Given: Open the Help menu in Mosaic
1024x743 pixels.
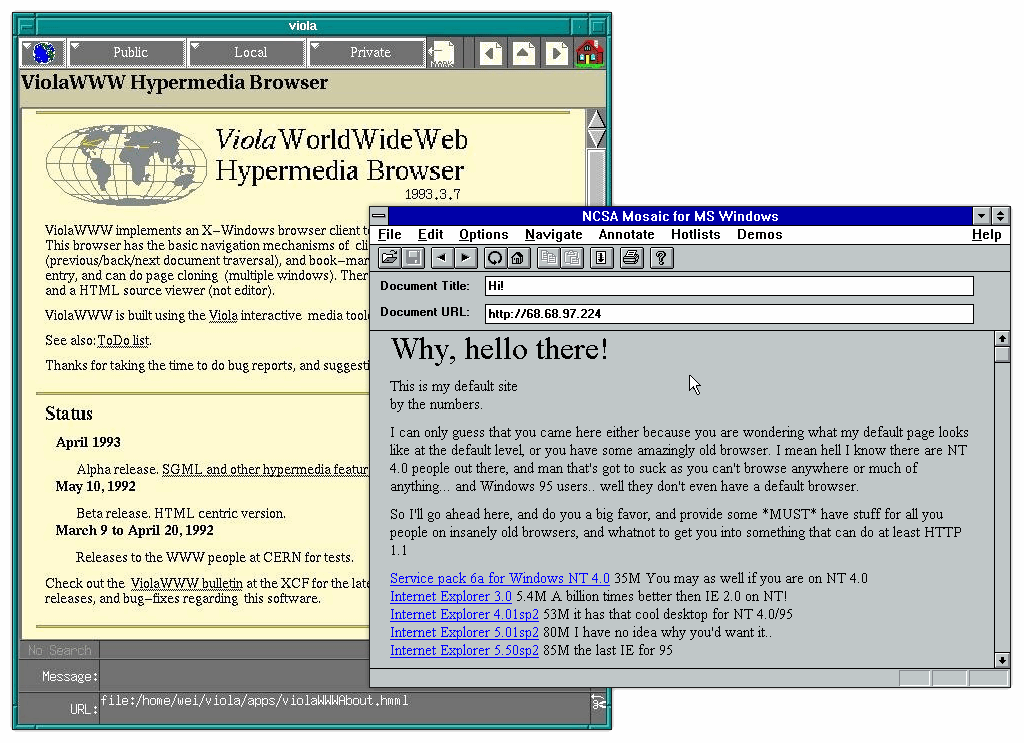Looking at the screenshot, I should [986, 234].
